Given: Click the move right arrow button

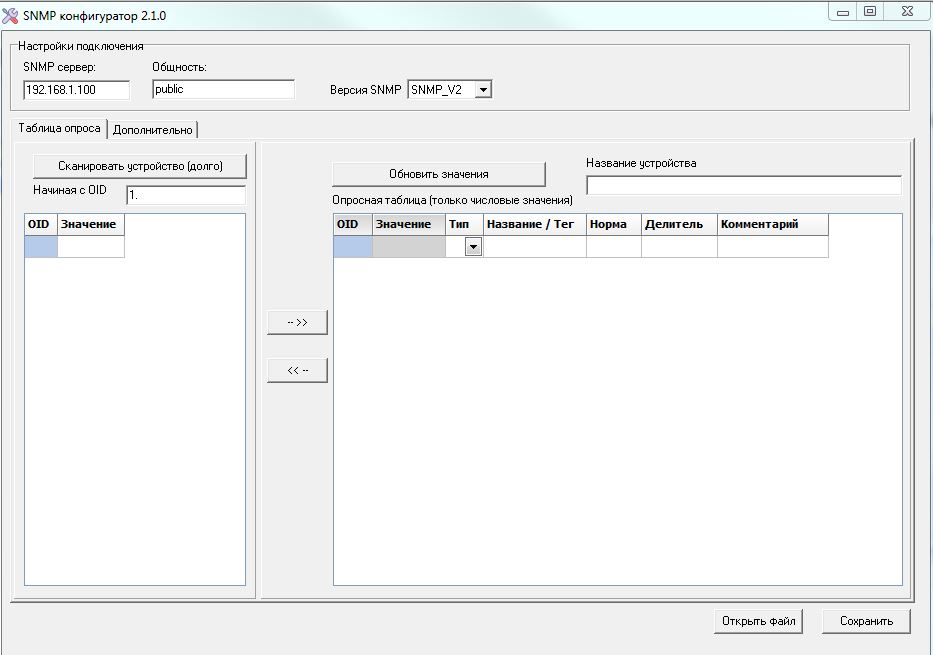Looking at the screenshot, I should pos(297,322).
